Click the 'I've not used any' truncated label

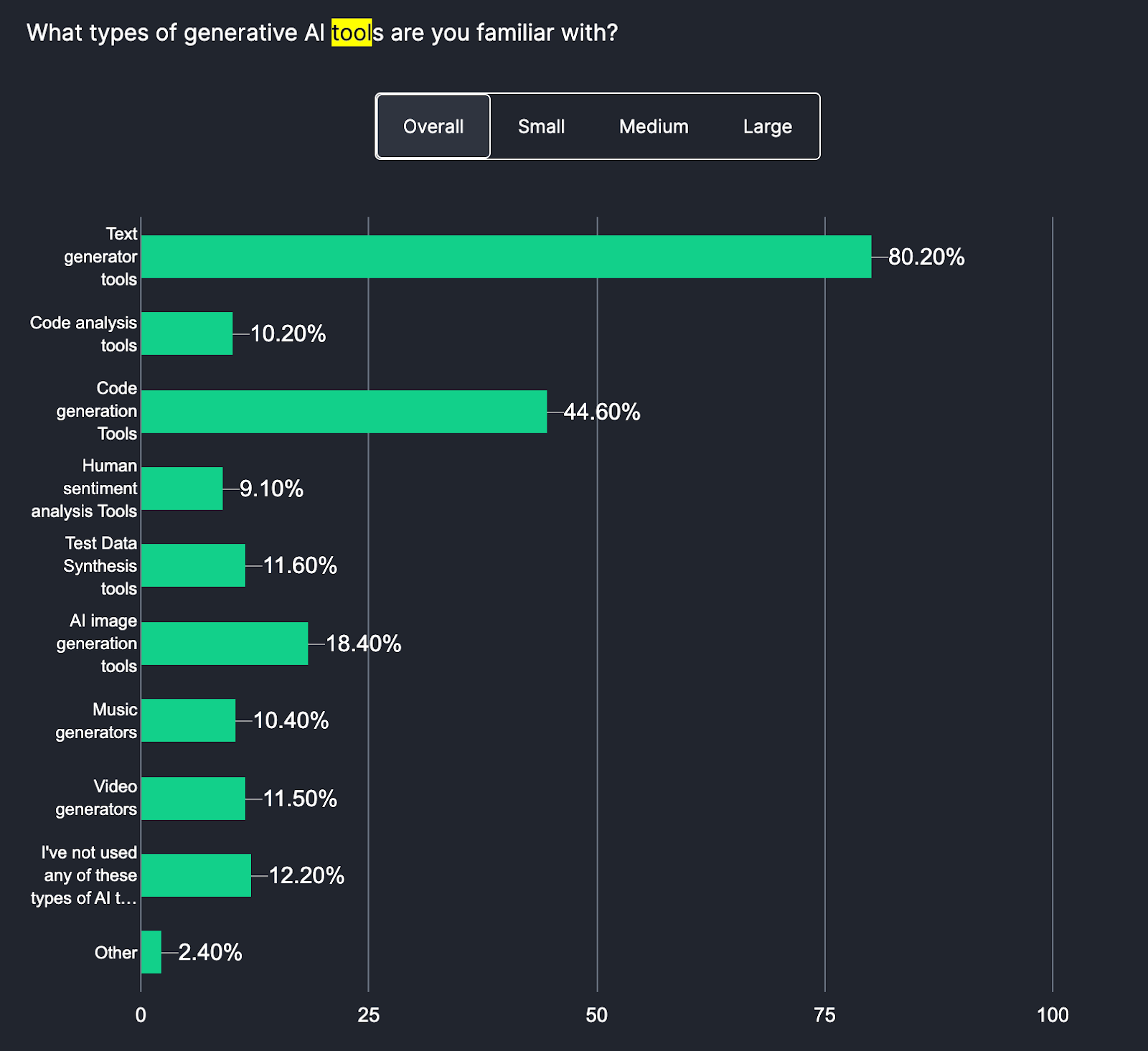click(83, 875)
